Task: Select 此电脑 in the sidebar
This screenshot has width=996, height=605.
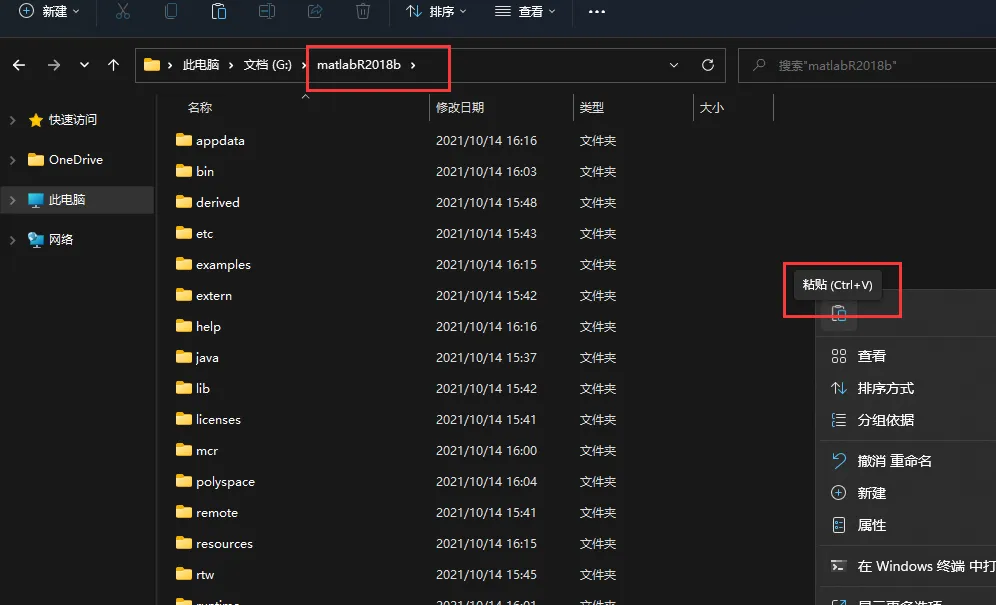Action: click(67, 200)
